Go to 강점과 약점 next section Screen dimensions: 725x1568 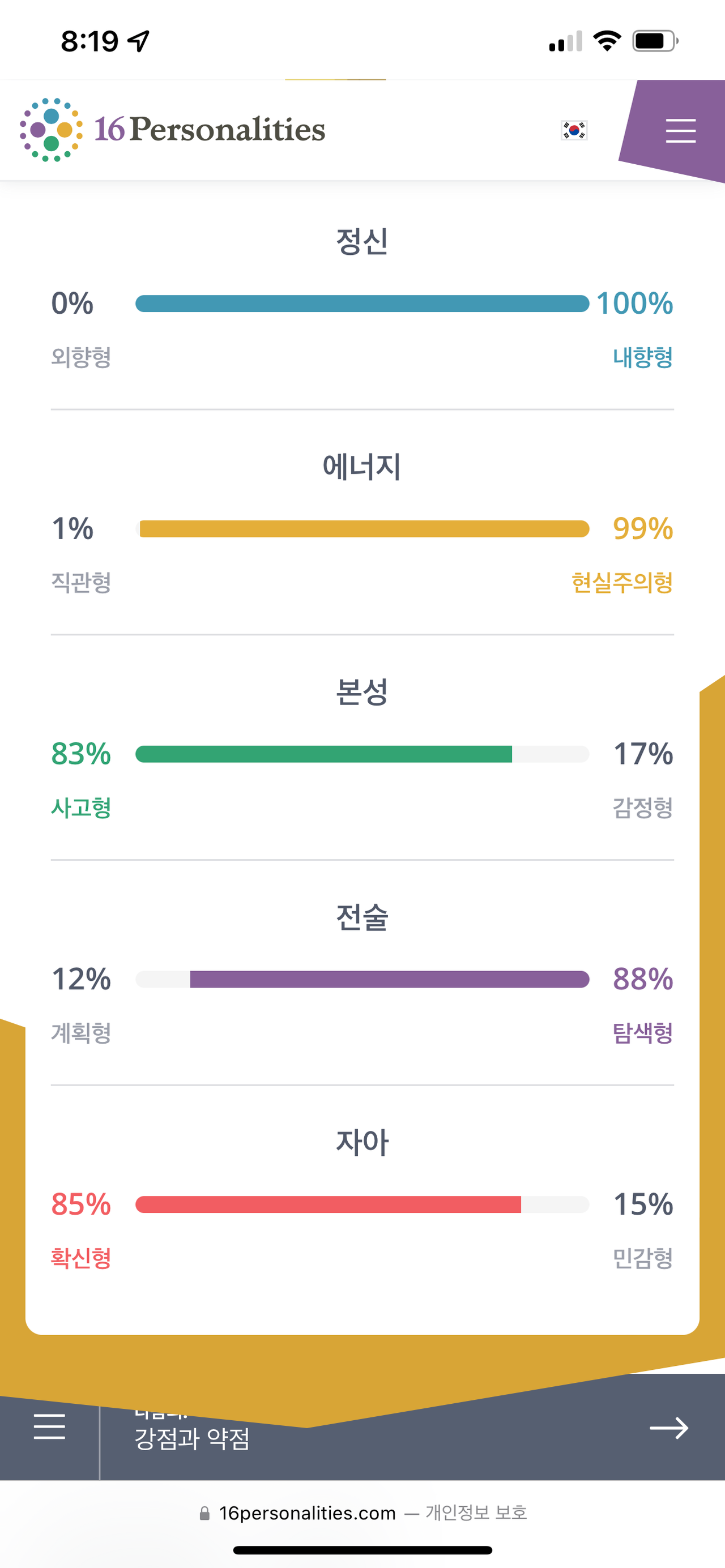(193, 1438)
